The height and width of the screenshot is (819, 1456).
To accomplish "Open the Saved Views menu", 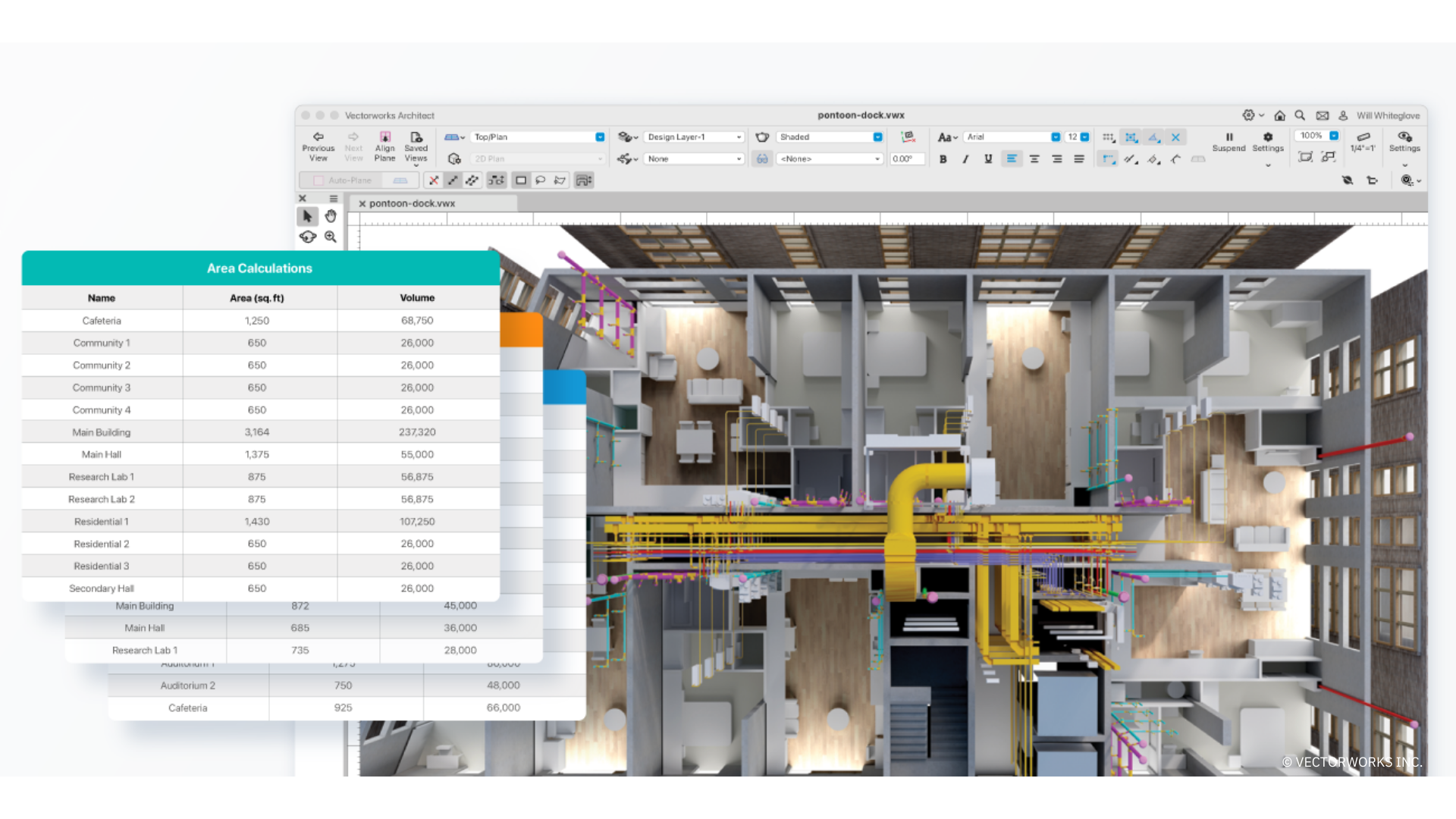I will [x=416, y=148].
